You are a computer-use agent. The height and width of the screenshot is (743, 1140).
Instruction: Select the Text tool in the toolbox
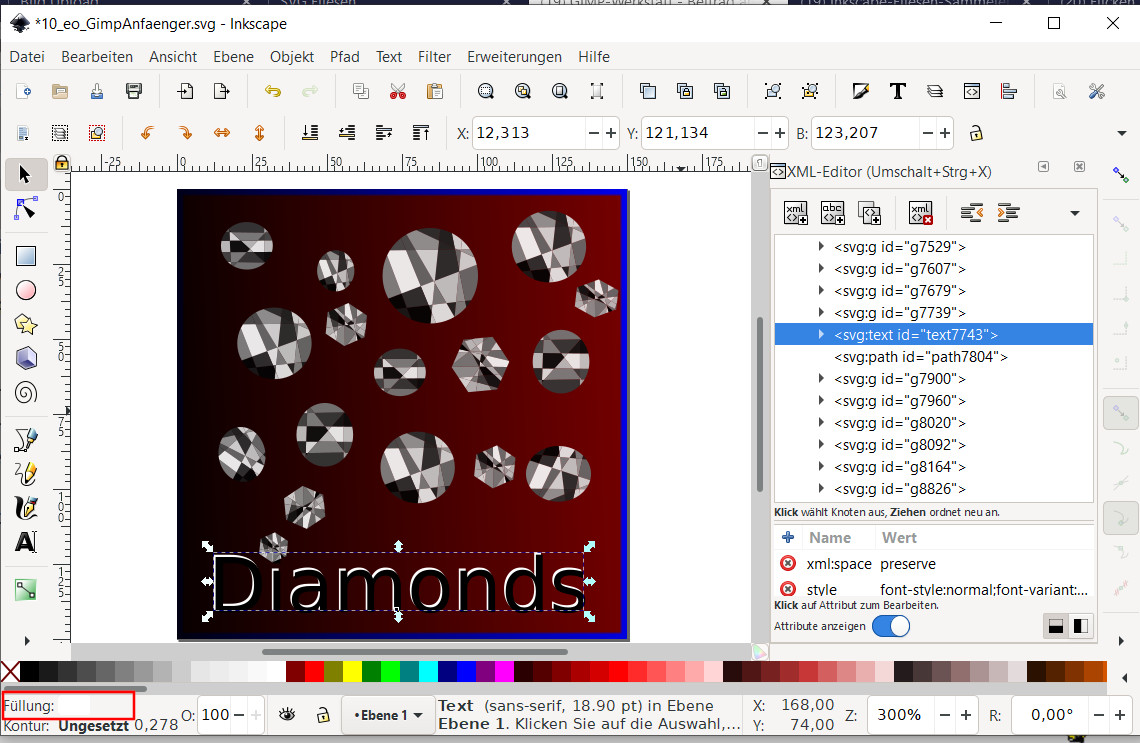(x=26, y=542)
